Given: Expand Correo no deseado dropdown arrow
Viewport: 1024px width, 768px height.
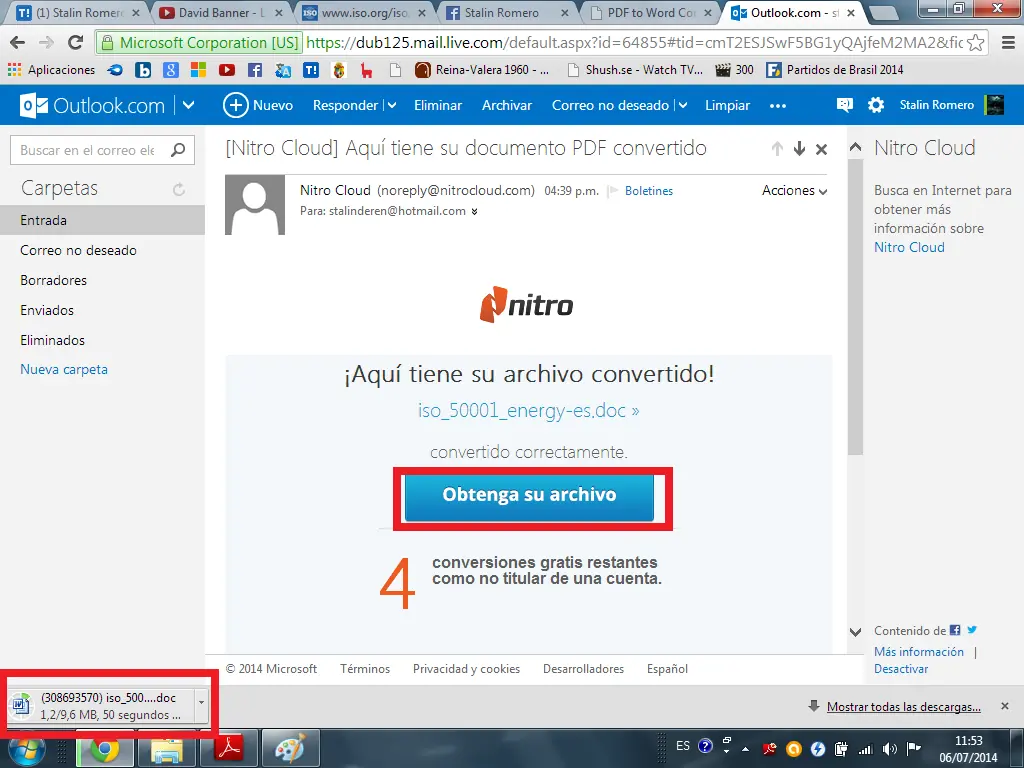Looking at the screenshot, I should pyautogui.click(x=682, y=105).
